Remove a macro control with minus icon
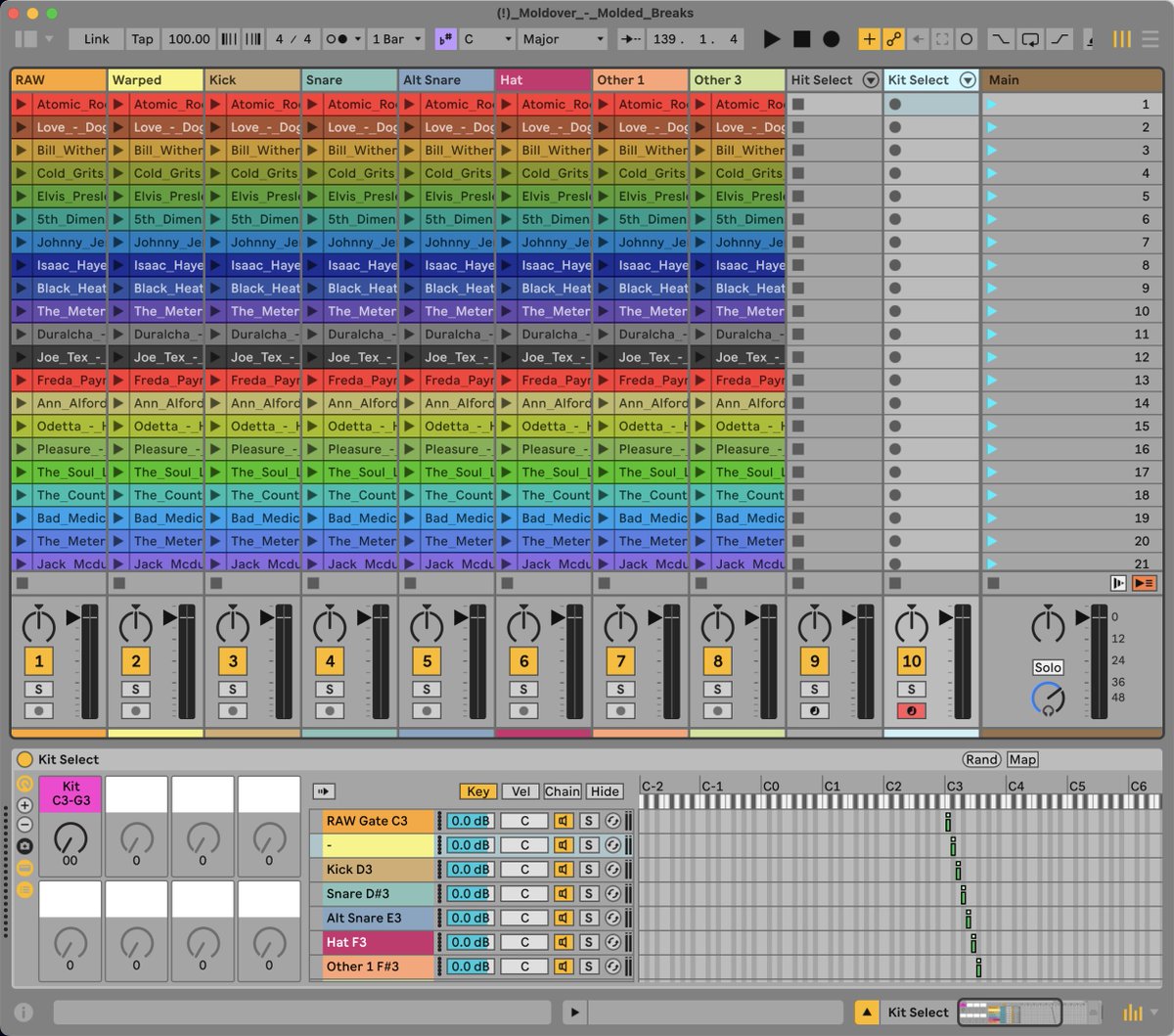 tap(24, 825)
